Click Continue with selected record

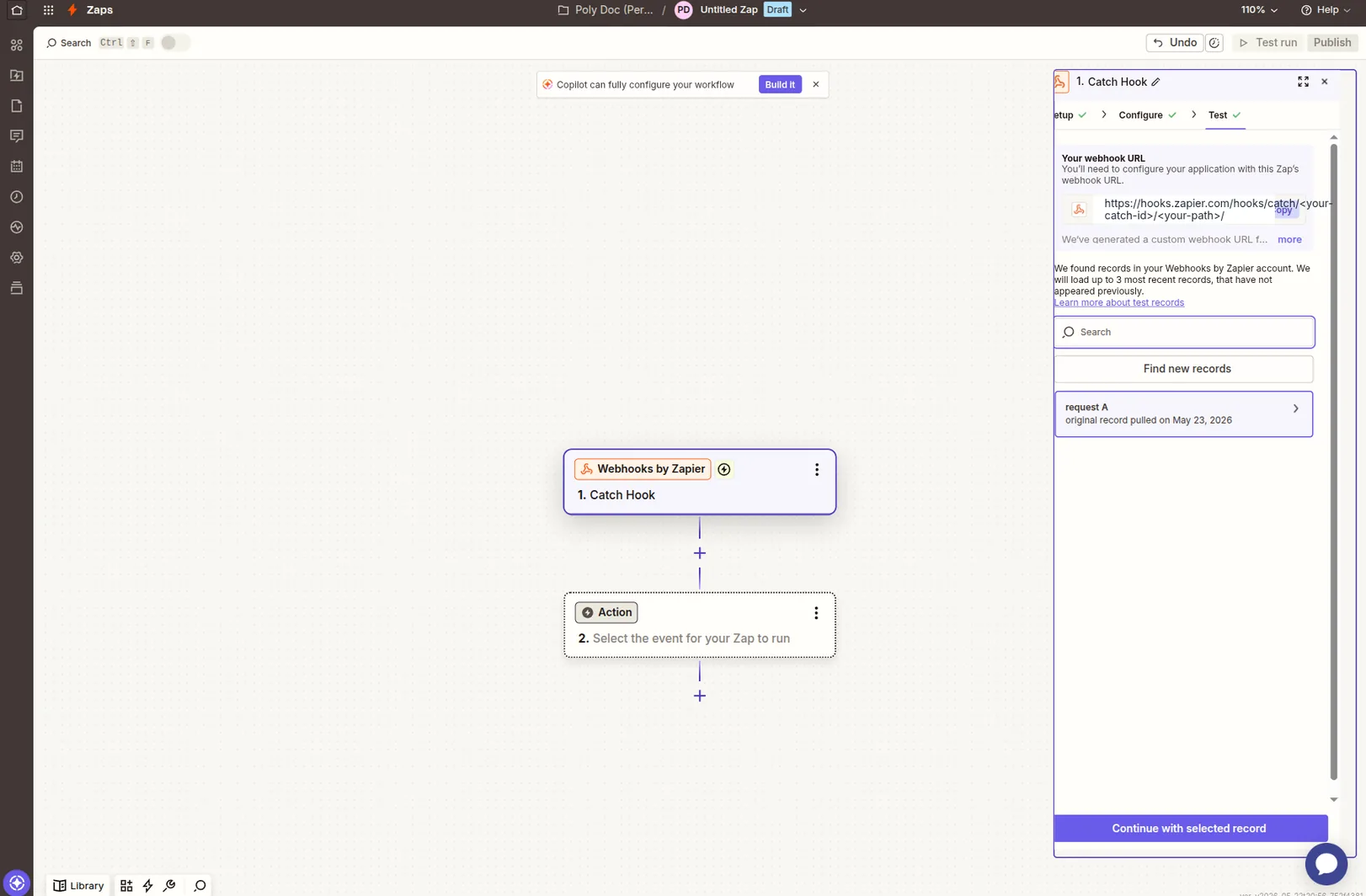click(1190, 829)
